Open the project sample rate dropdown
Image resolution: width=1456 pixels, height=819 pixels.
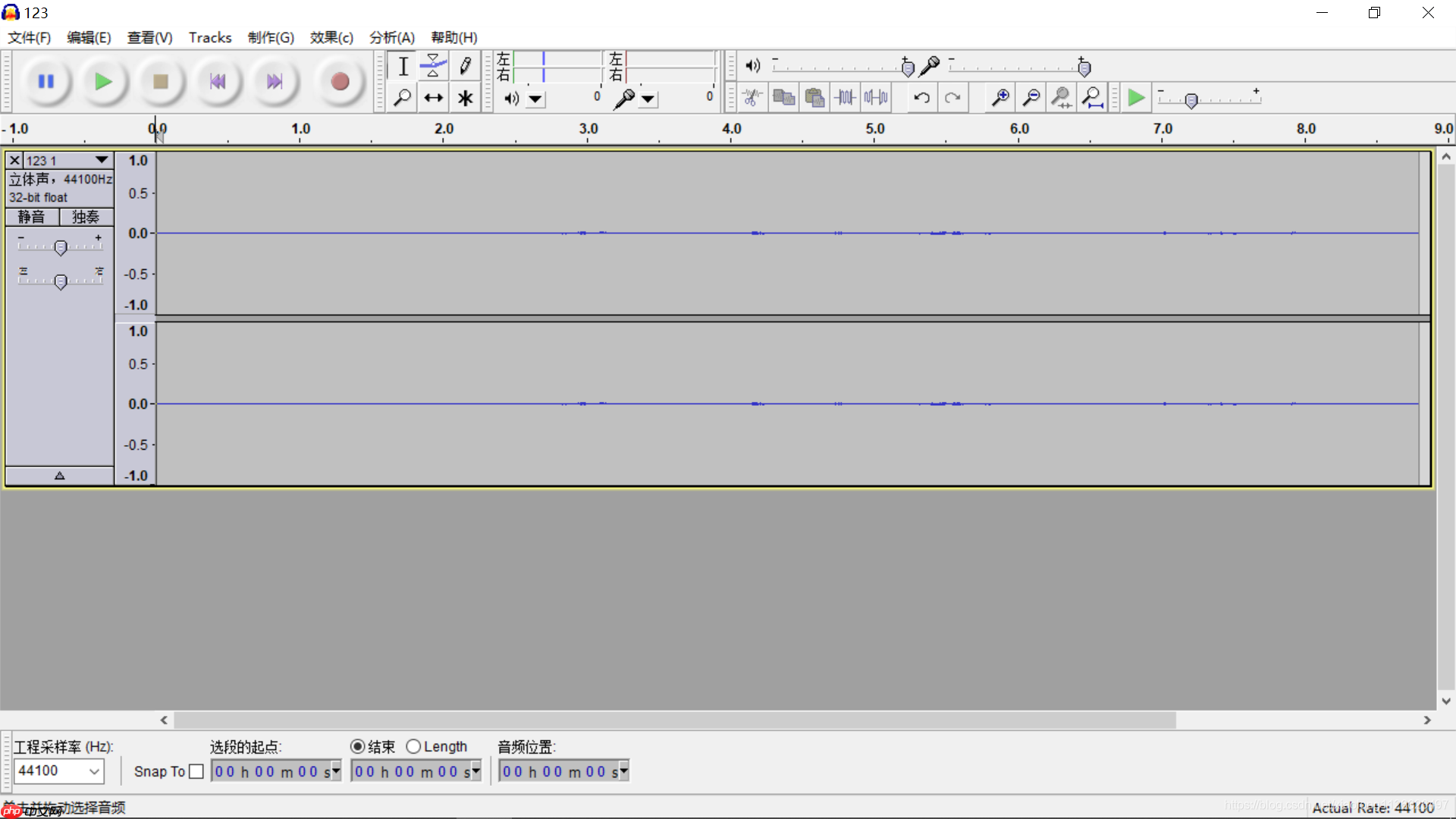pos(94,771)
